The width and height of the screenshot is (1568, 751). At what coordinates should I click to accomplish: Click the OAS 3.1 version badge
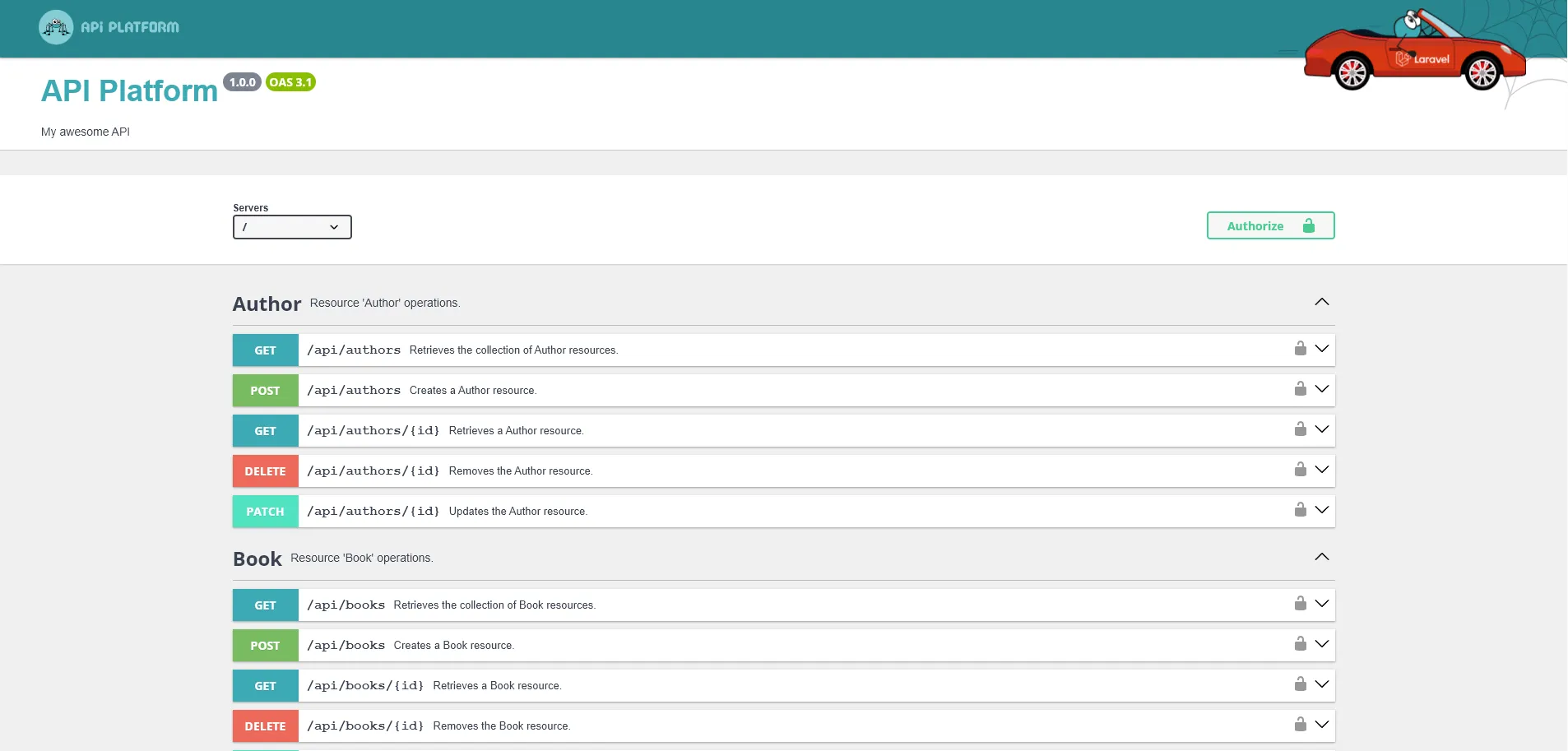click(290, 82)
